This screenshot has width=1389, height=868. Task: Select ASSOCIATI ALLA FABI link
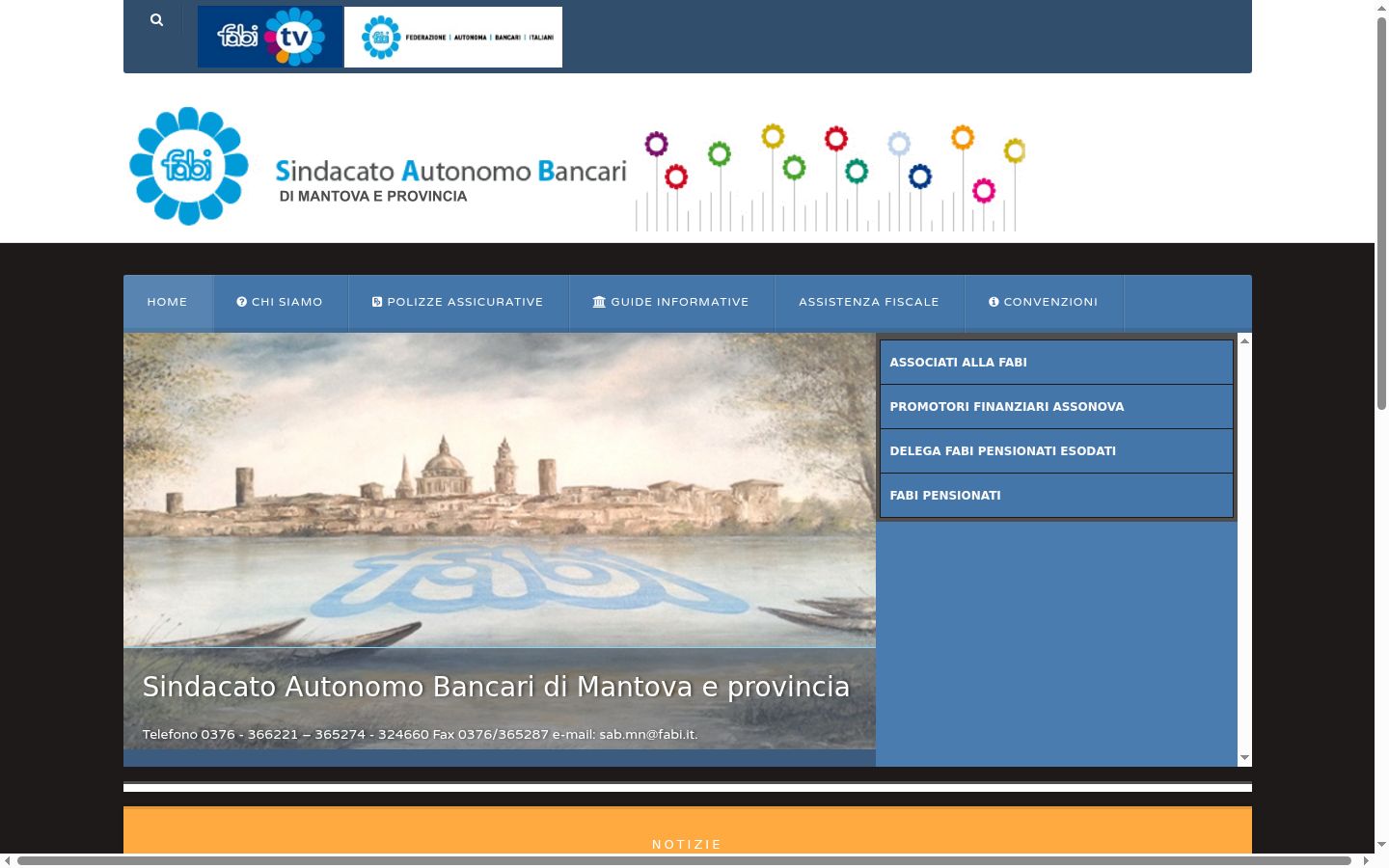coord(1056,363)
